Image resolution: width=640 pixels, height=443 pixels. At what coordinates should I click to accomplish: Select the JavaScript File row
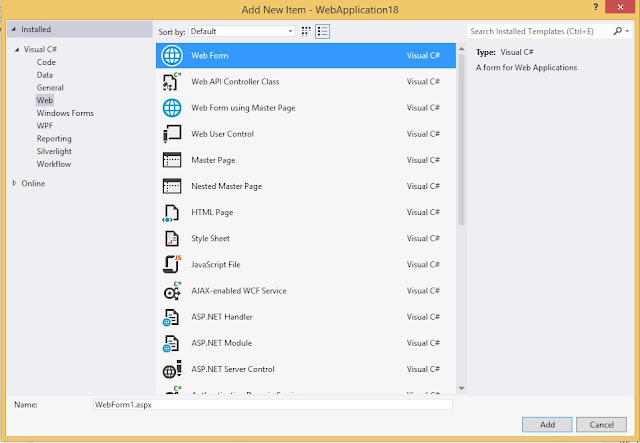point(306,265)
